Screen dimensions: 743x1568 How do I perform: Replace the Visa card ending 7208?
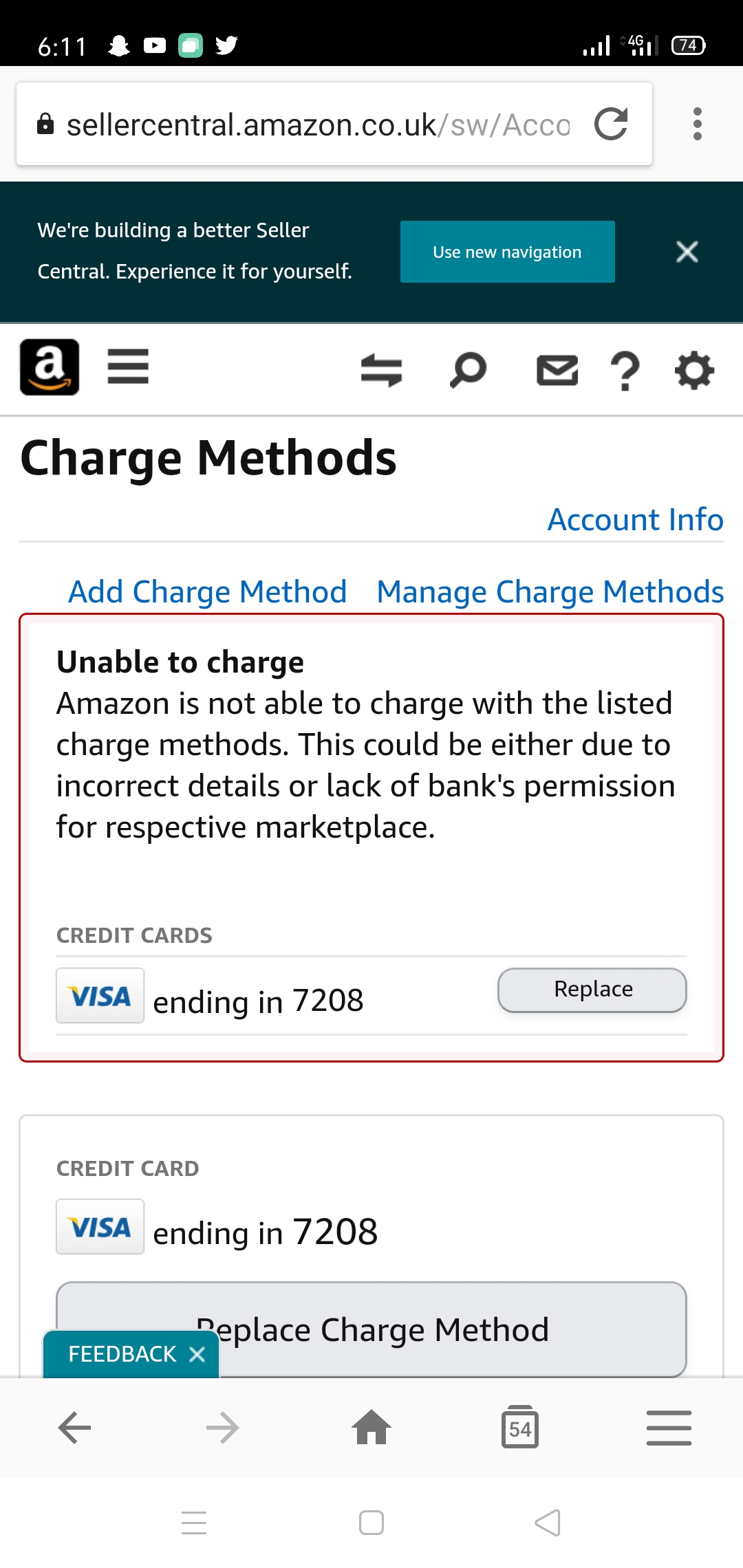pos(592,990)
